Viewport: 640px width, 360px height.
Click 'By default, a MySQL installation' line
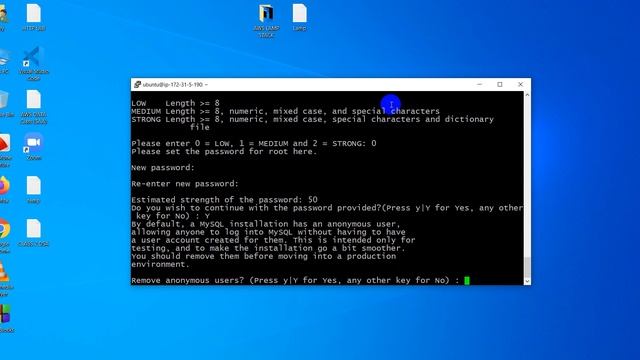pos(266,224)
